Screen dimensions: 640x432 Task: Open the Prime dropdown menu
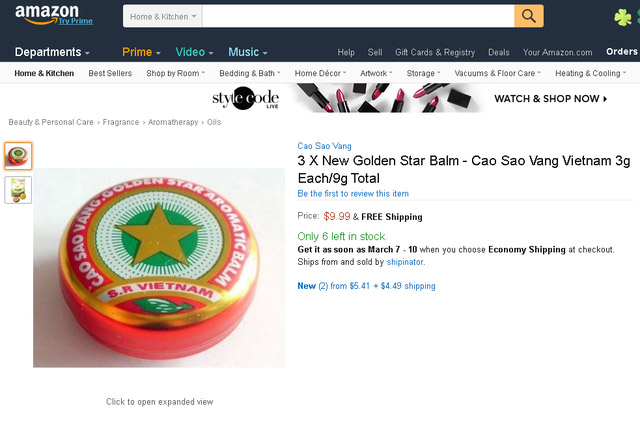click(x=141, y=52)
